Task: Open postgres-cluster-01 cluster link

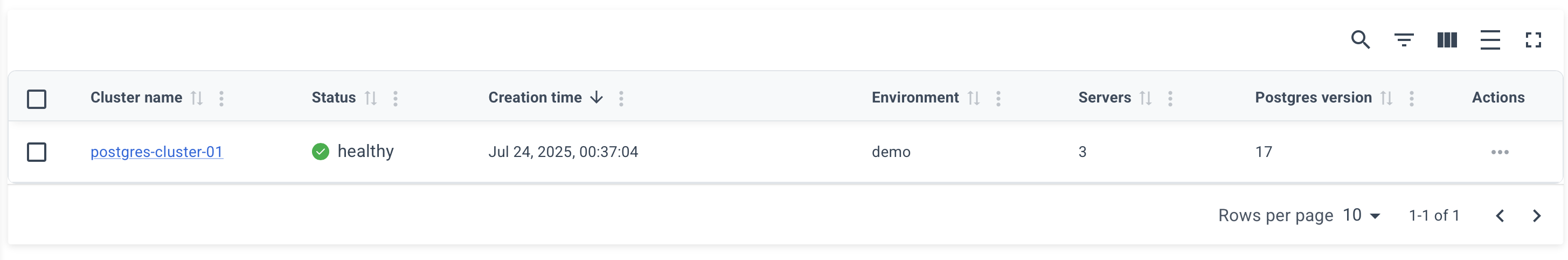Action: tap(157, 152)
